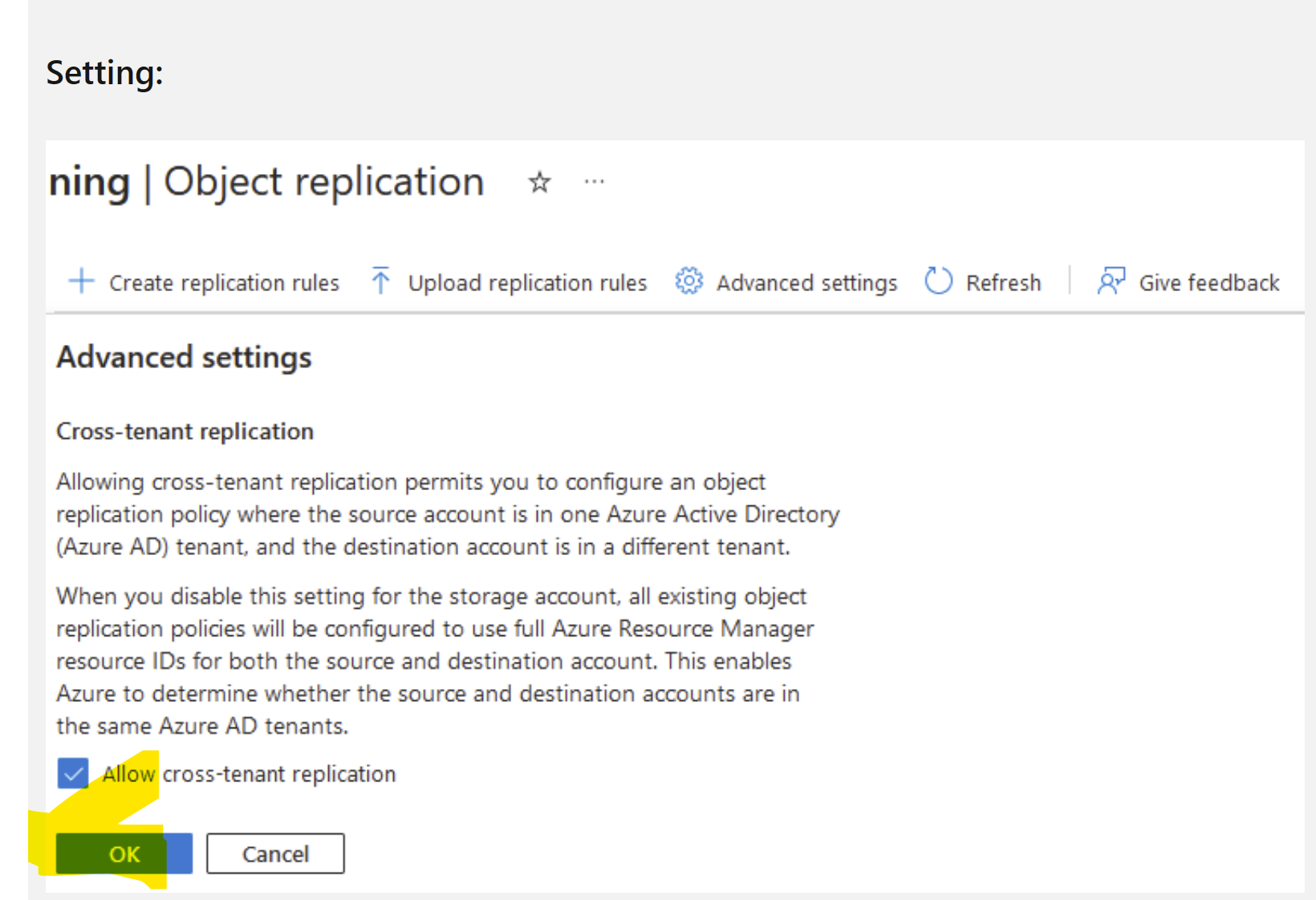1316x900 pixels.
Task: Click the upload arrow icon
Action: pyautogui.click(x=380, y=282)
